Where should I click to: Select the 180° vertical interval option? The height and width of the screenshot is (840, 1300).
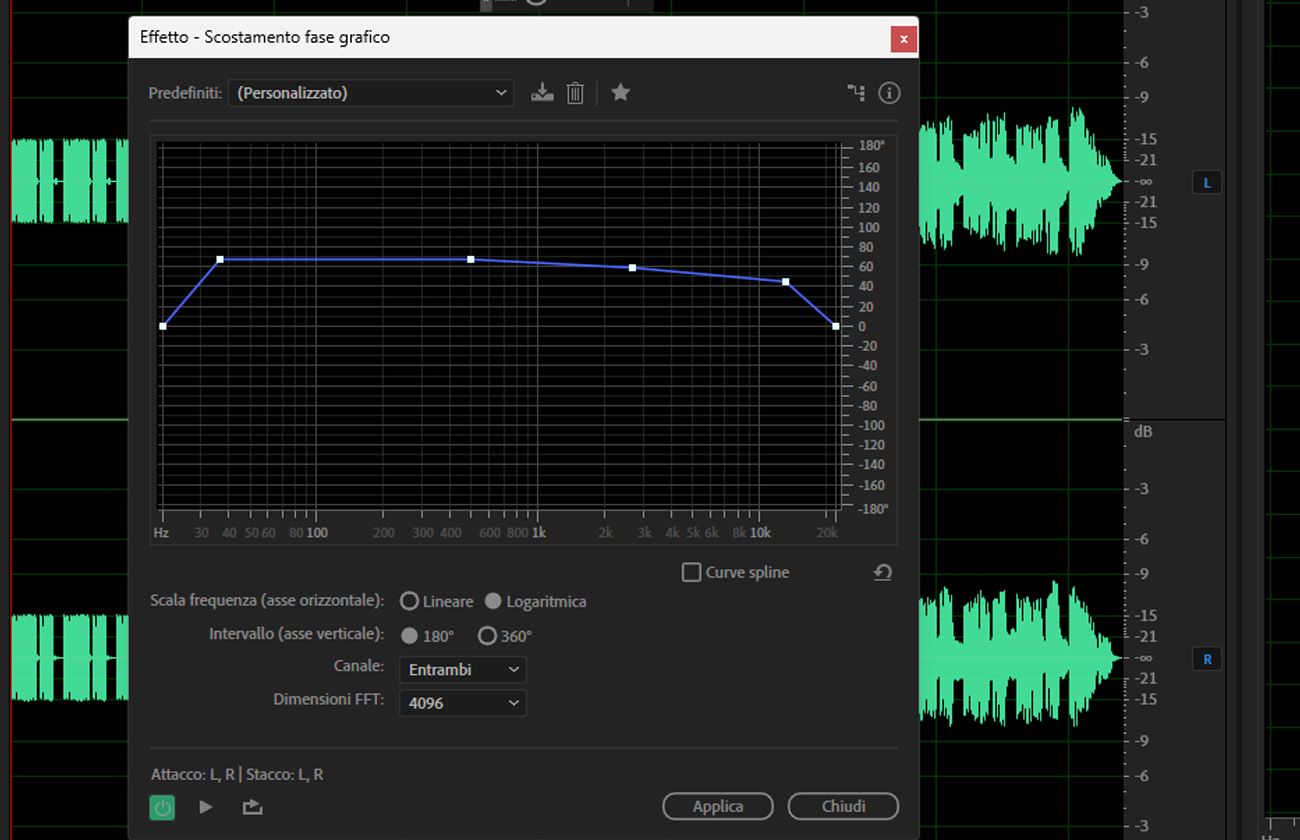410,635
